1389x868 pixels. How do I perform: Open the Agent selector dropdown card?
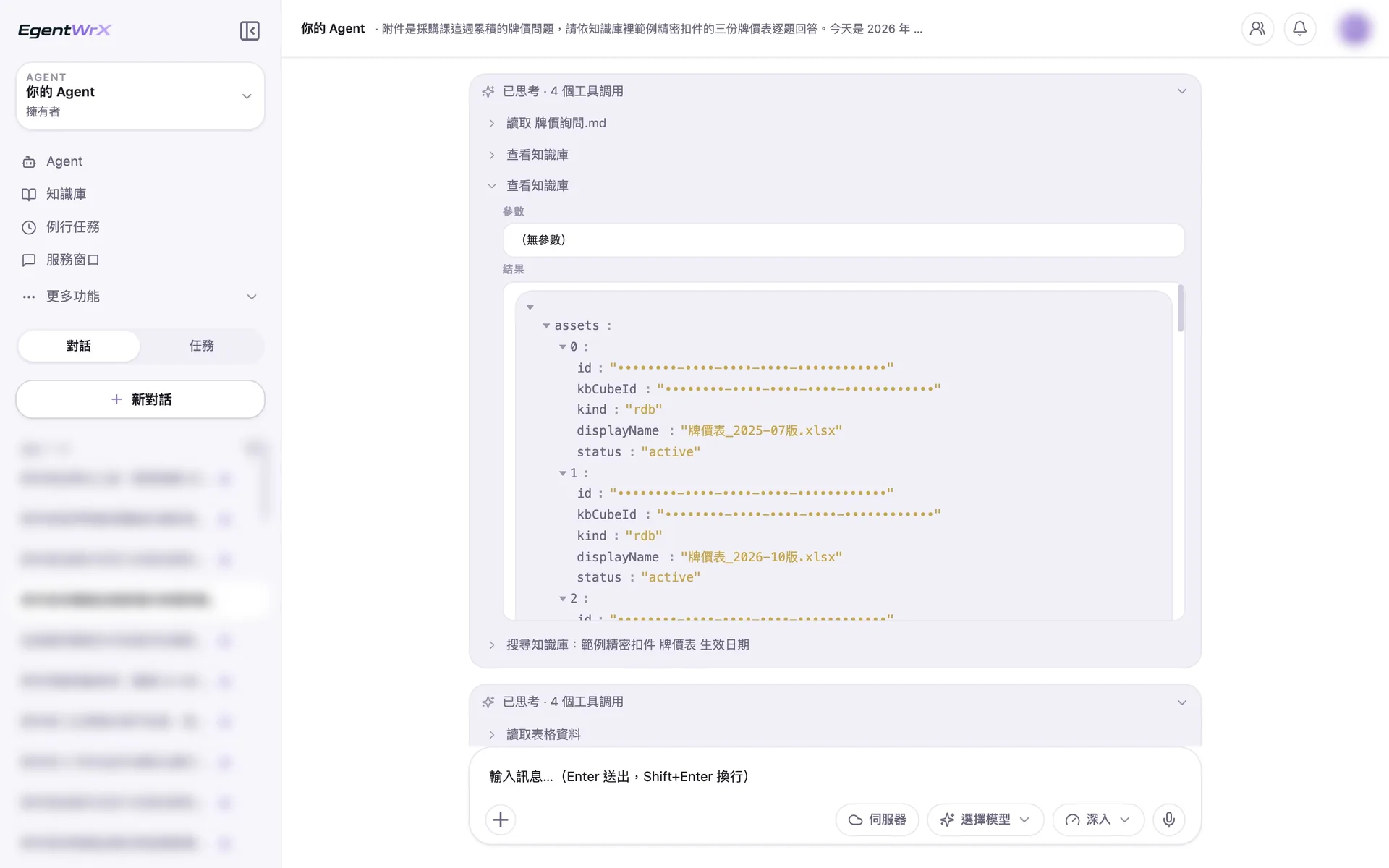tap(140, 95)
